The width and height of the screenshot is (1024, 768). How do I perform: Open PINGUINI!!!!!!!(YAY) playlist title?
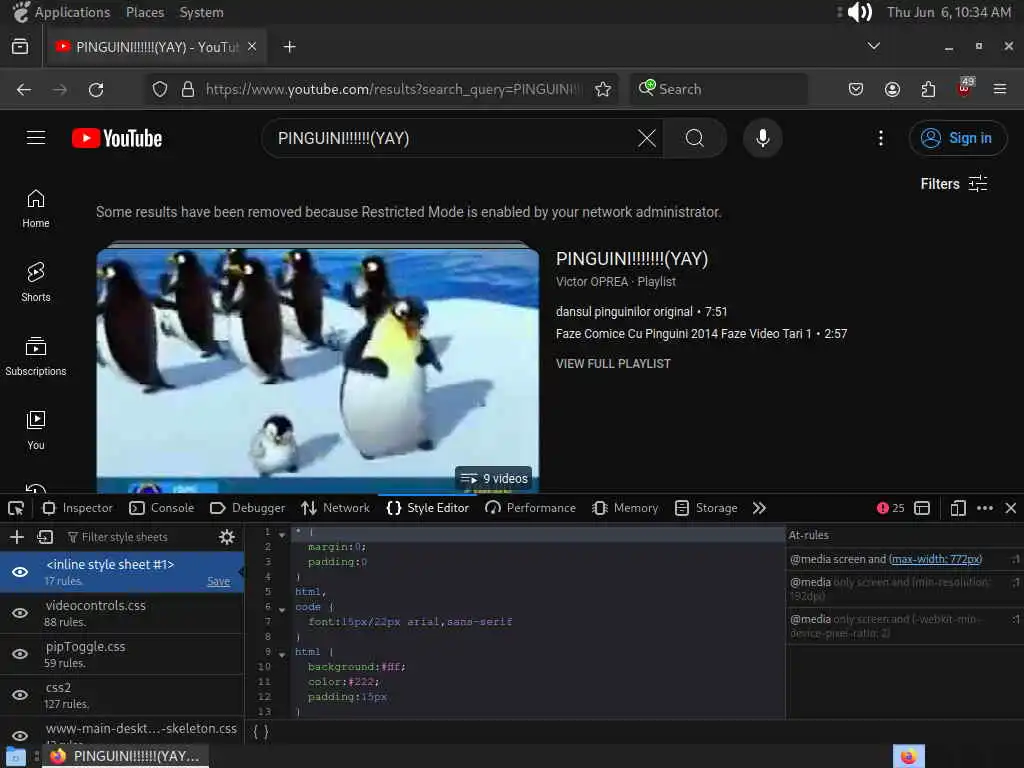point(632,259)
